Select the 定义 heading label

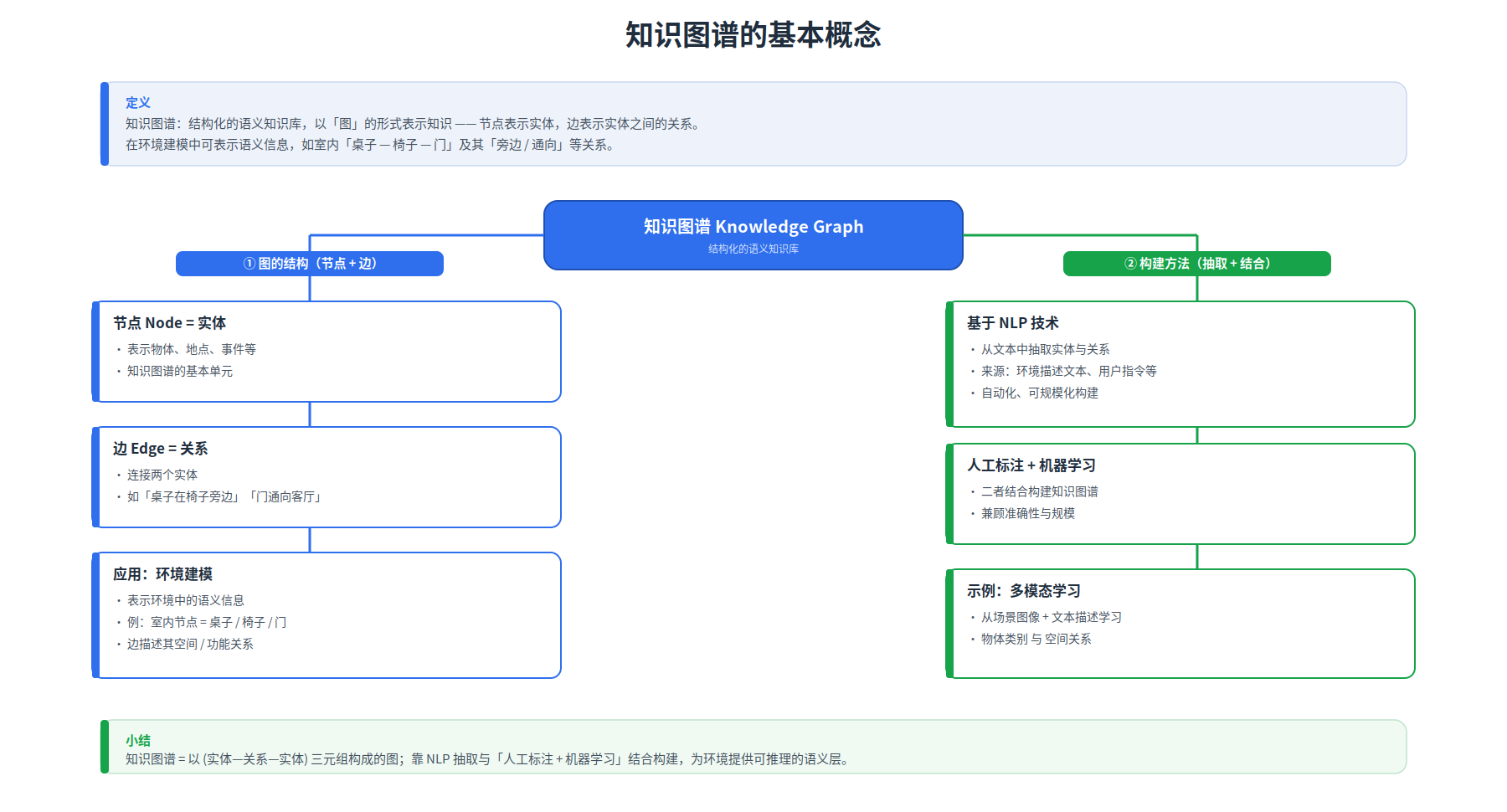pos(138,103)
